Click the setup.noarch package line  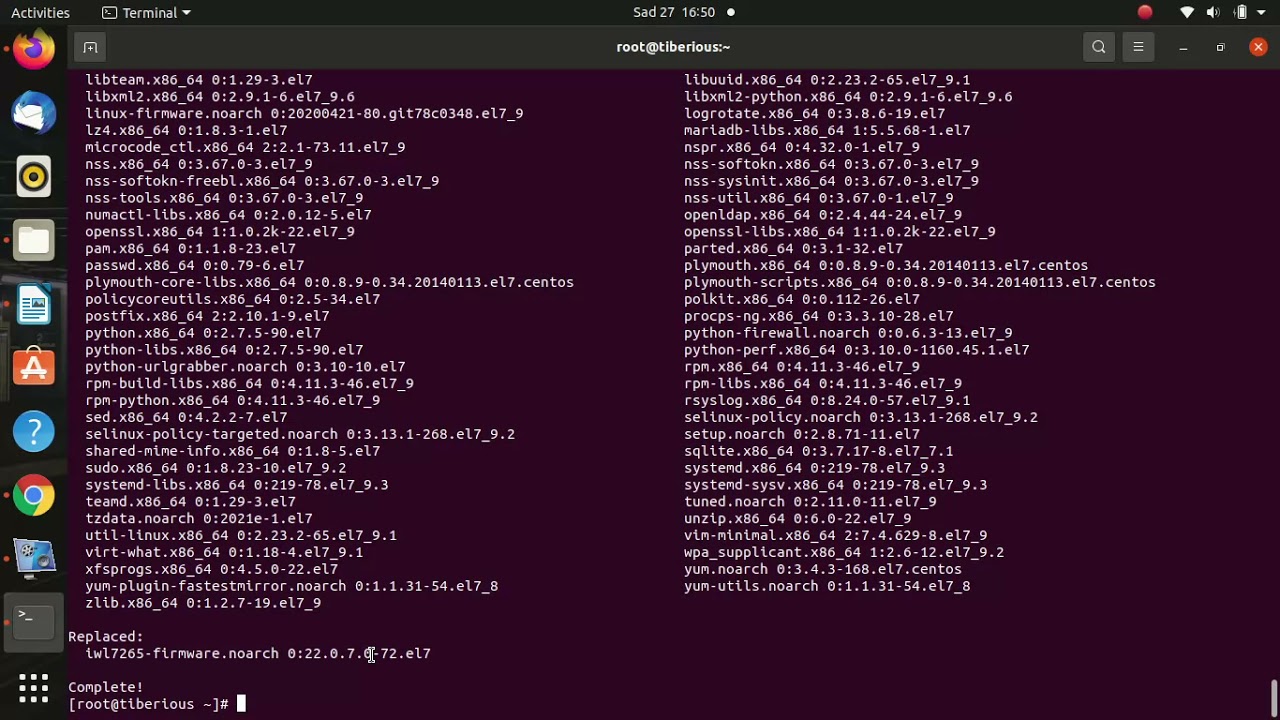coord(802,434)
